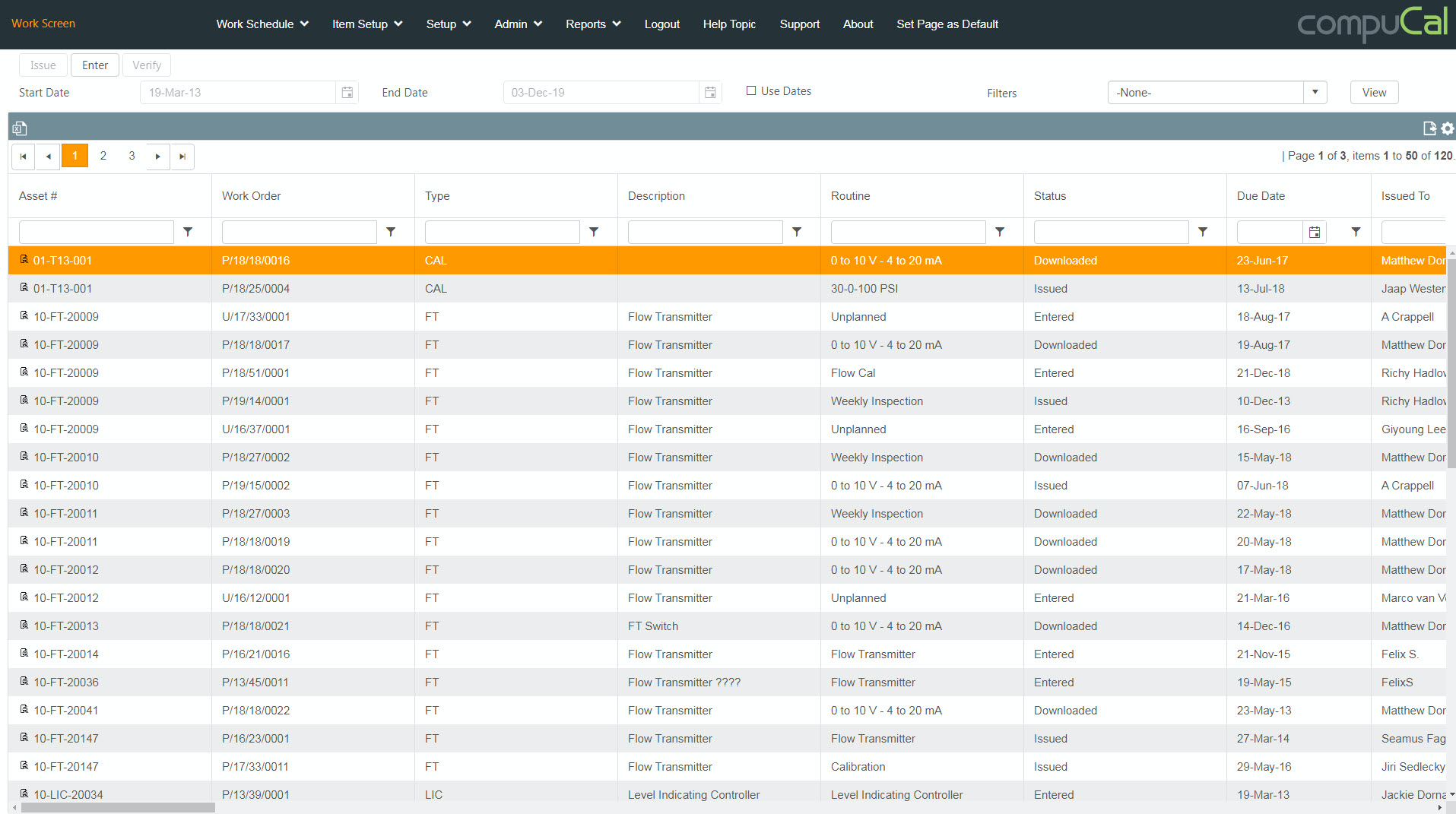Click row icon for work order P/18/27/0002

point(24,457)
